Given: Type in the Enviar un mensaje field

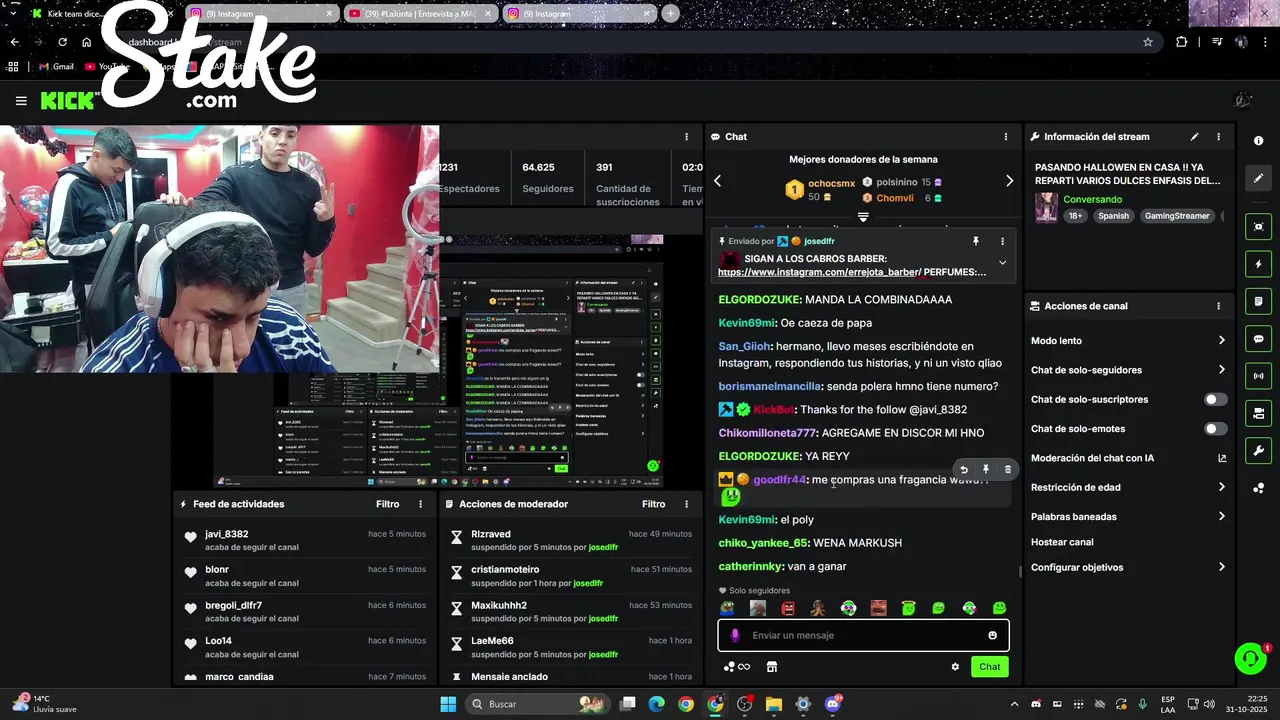Looking at the screenshot, I should pyautogui.click(x=864, y=635).
